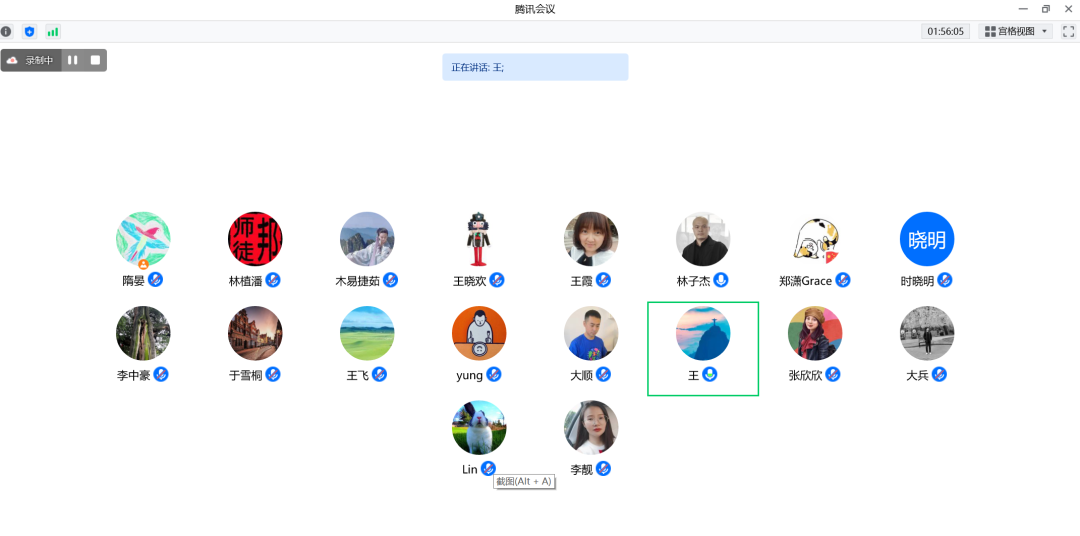Click 张欣欣's muted microphone icon
Image resolution: width=1080 pixels, height=536 pixels.
point(833,374)
